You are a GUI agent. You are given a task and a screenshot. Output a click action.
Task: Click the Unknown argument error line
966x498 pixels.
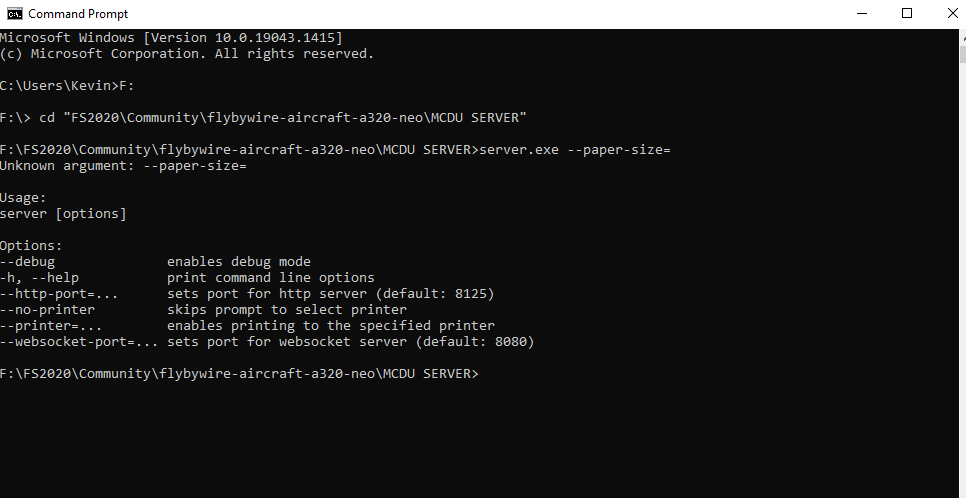[x=123, y=166]
